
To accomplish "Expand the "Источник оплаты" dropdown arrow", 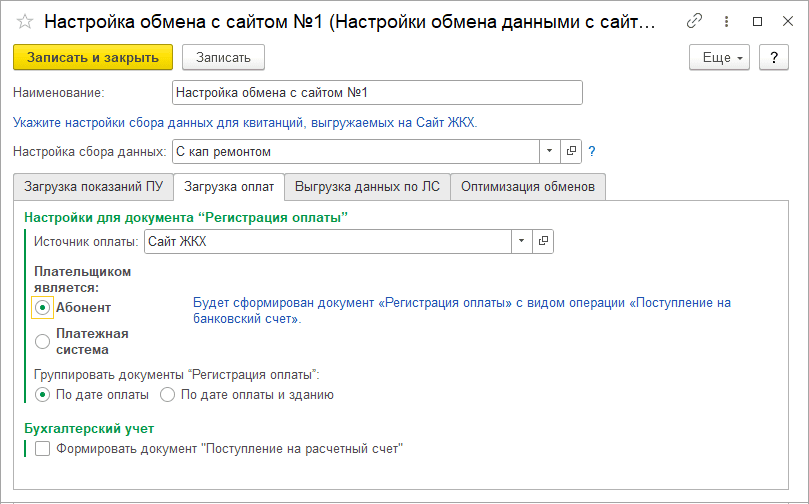I will pyautogui.click(x=522, y=241).
